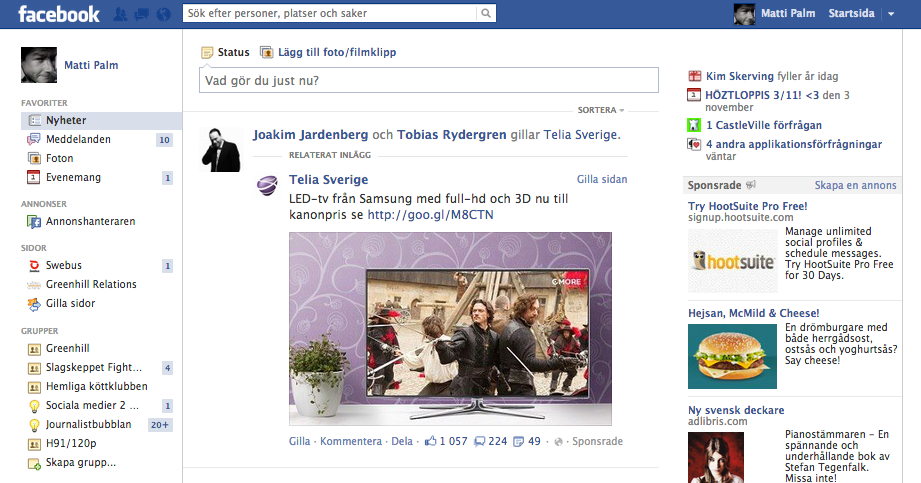This screenshot has width=921, height=483.
Task: Click Kommentera under the Telia post
Action: click(351, 441)
